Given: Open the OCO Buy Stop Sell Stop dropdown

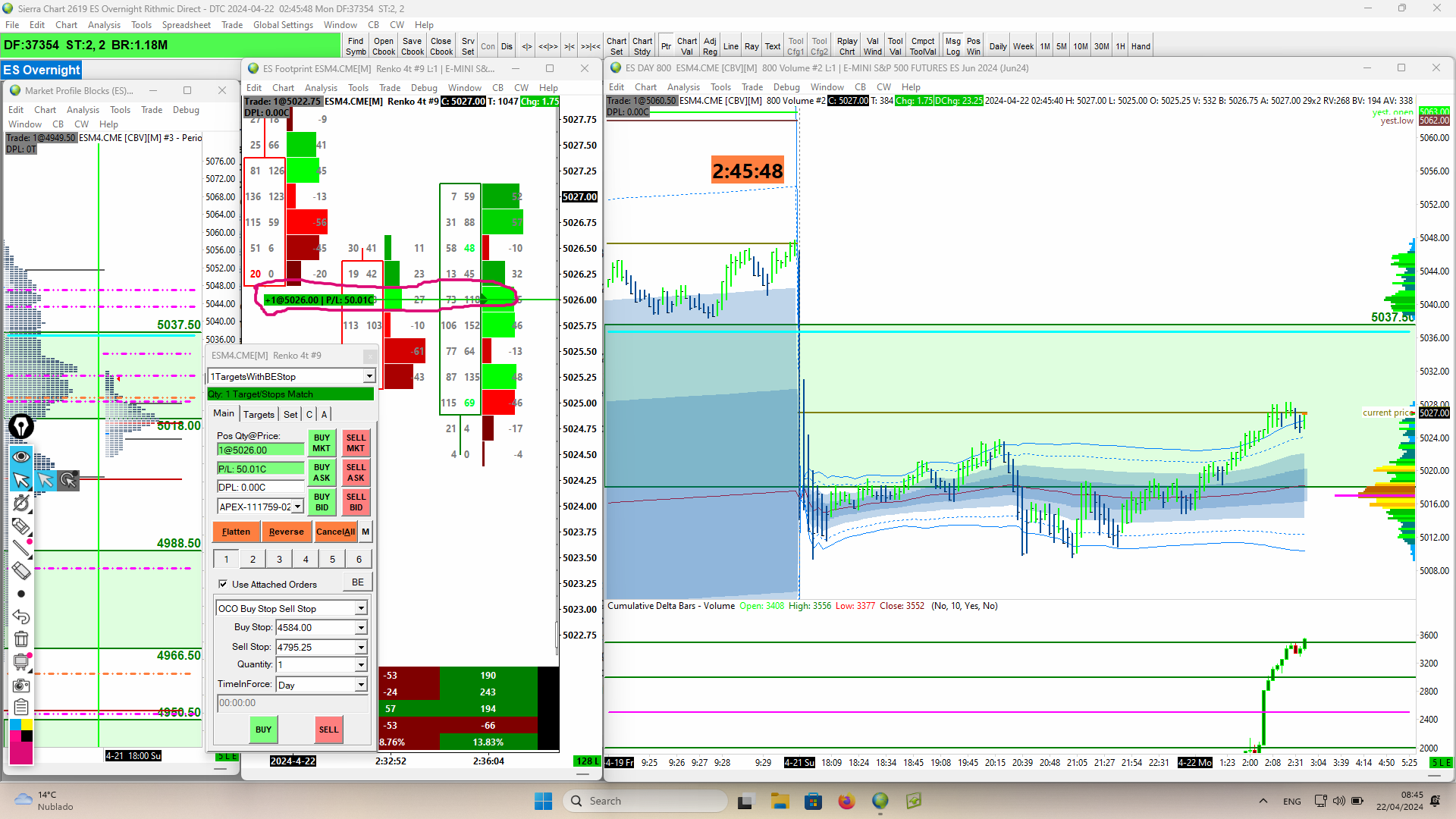Looking at the screenshot, I should pyautogui.click(x=361, y=608).
